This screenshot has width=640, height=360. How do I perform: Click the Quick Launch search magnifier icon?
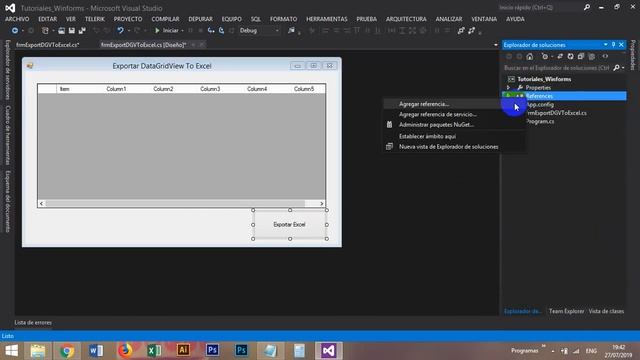pos(587,7)
